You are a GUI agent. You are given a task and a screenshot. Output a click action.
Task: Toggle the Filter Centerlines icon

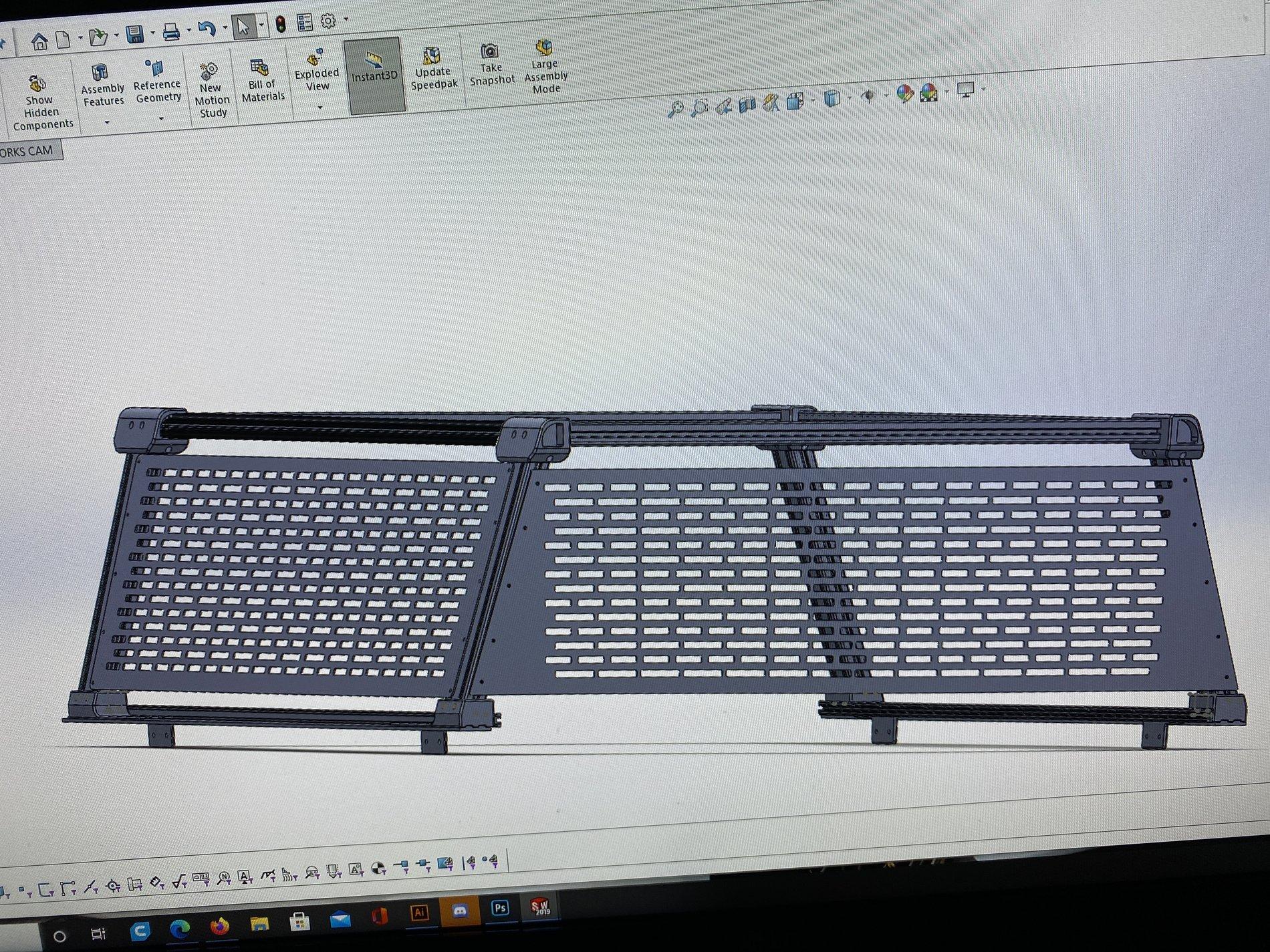pos(134,884)
